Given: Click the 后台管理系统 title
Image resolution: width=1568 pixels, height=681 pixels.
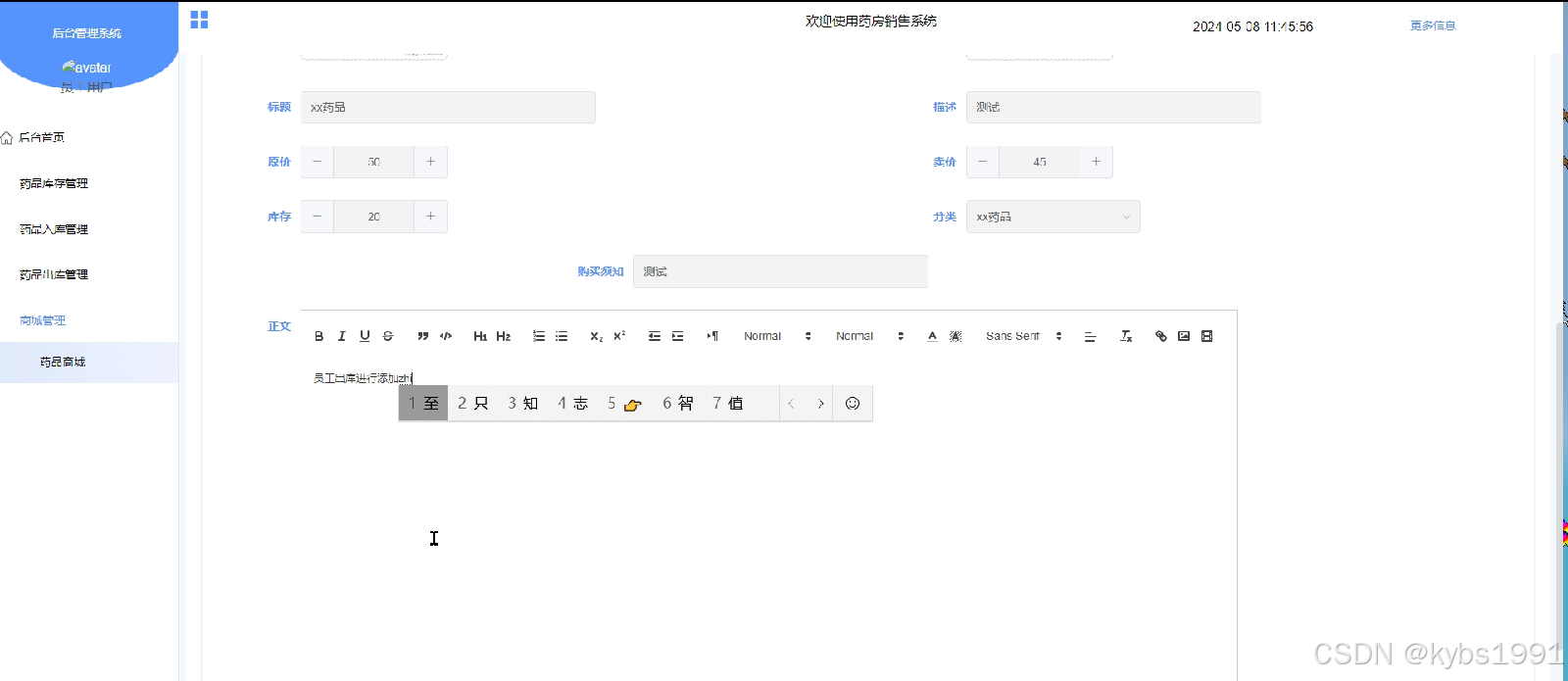Looking at the screenshot, I should (87, 33).
